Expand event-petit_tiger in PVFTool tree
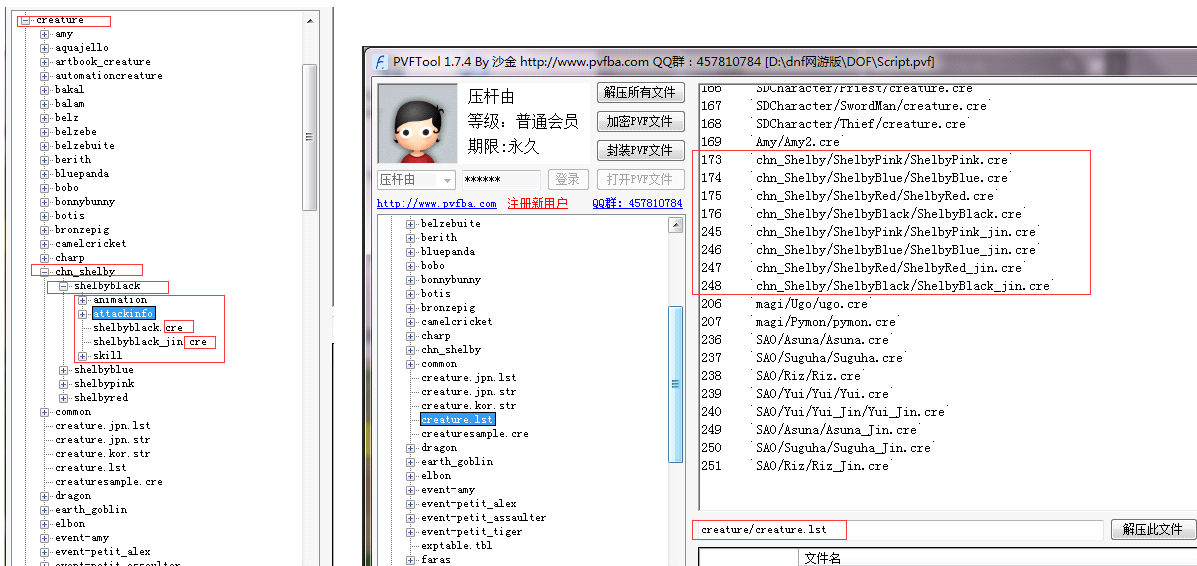 tap(411, 532)
